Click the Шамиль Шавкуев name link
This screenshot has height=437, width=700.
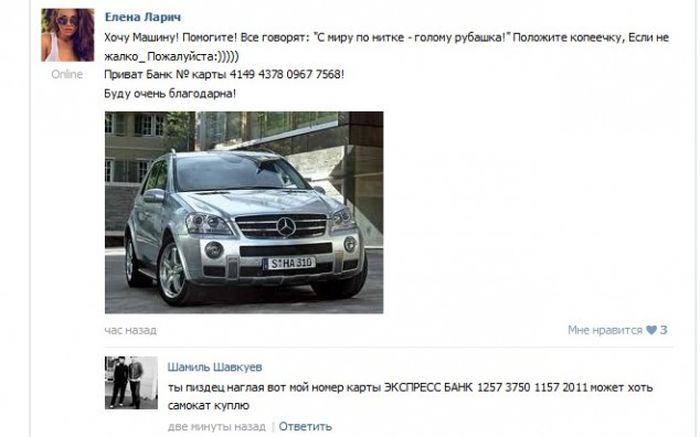[x=215, y=367]
